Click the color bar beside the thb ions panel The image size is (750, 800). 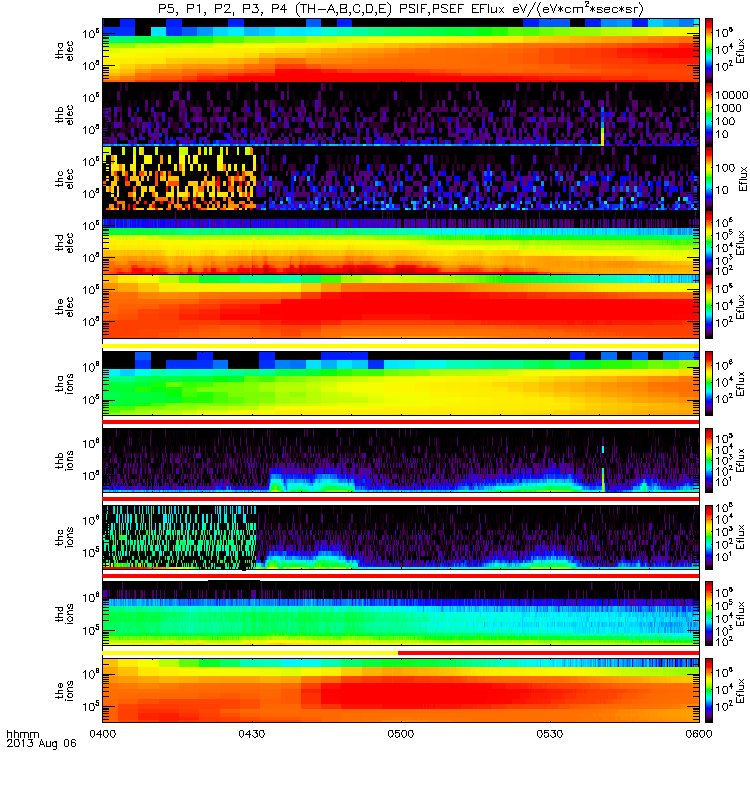pyautogui.click(x=709, y=460)
